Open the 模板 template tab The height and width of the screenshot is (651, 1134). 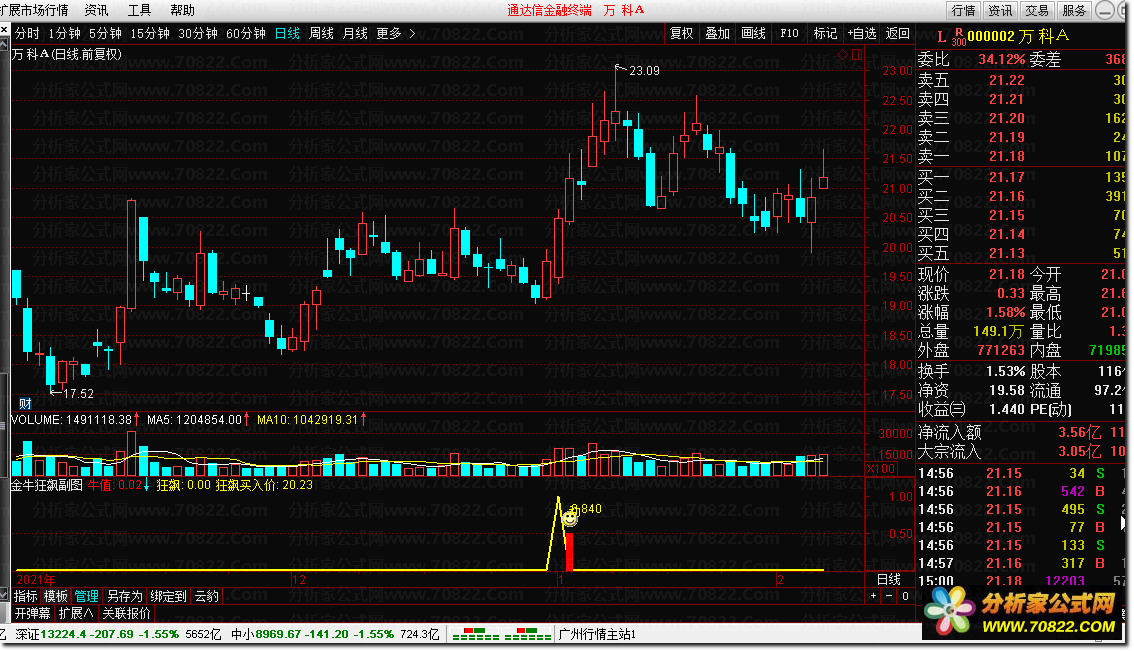tap(56, 596)
